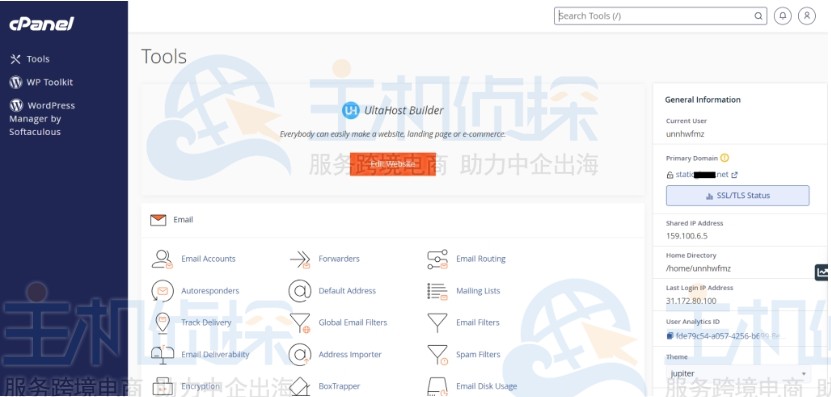Screen dimensions: 831x397
Task: Click the Address Importer icon
Action: (x=300, y=354)
